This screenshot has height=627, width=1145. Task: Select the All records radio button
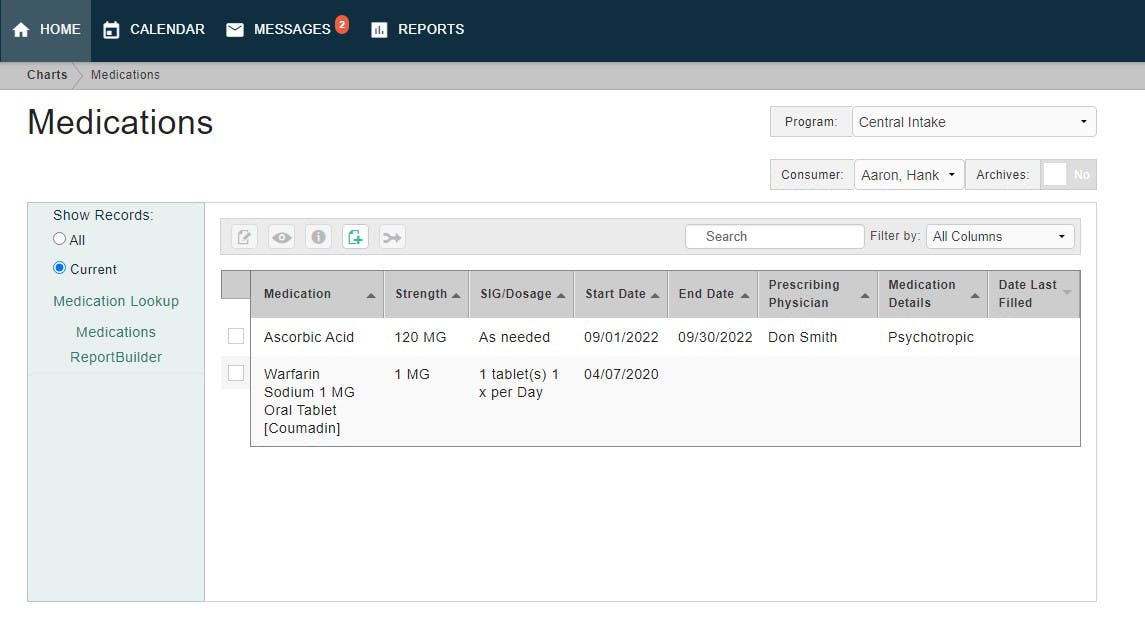(x=60, y=239)
